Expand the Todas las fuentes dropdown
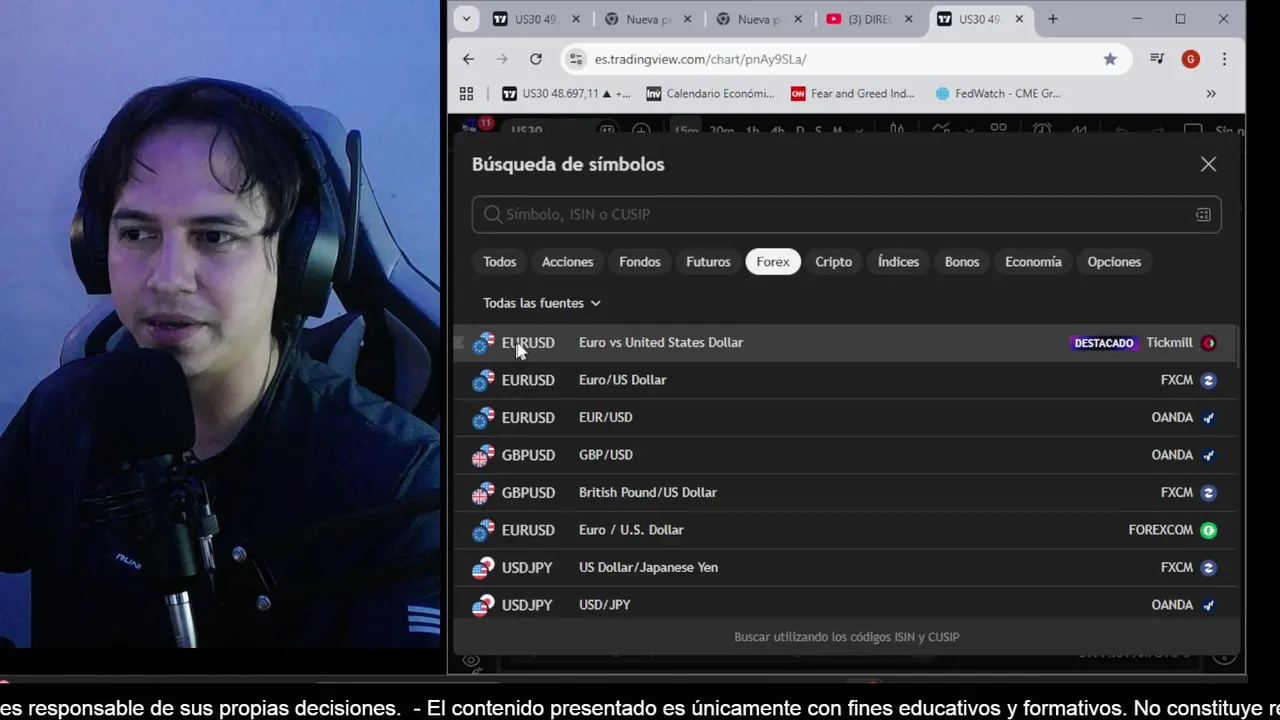Viewport: 1280px width, 720px height. click(541, 303)
